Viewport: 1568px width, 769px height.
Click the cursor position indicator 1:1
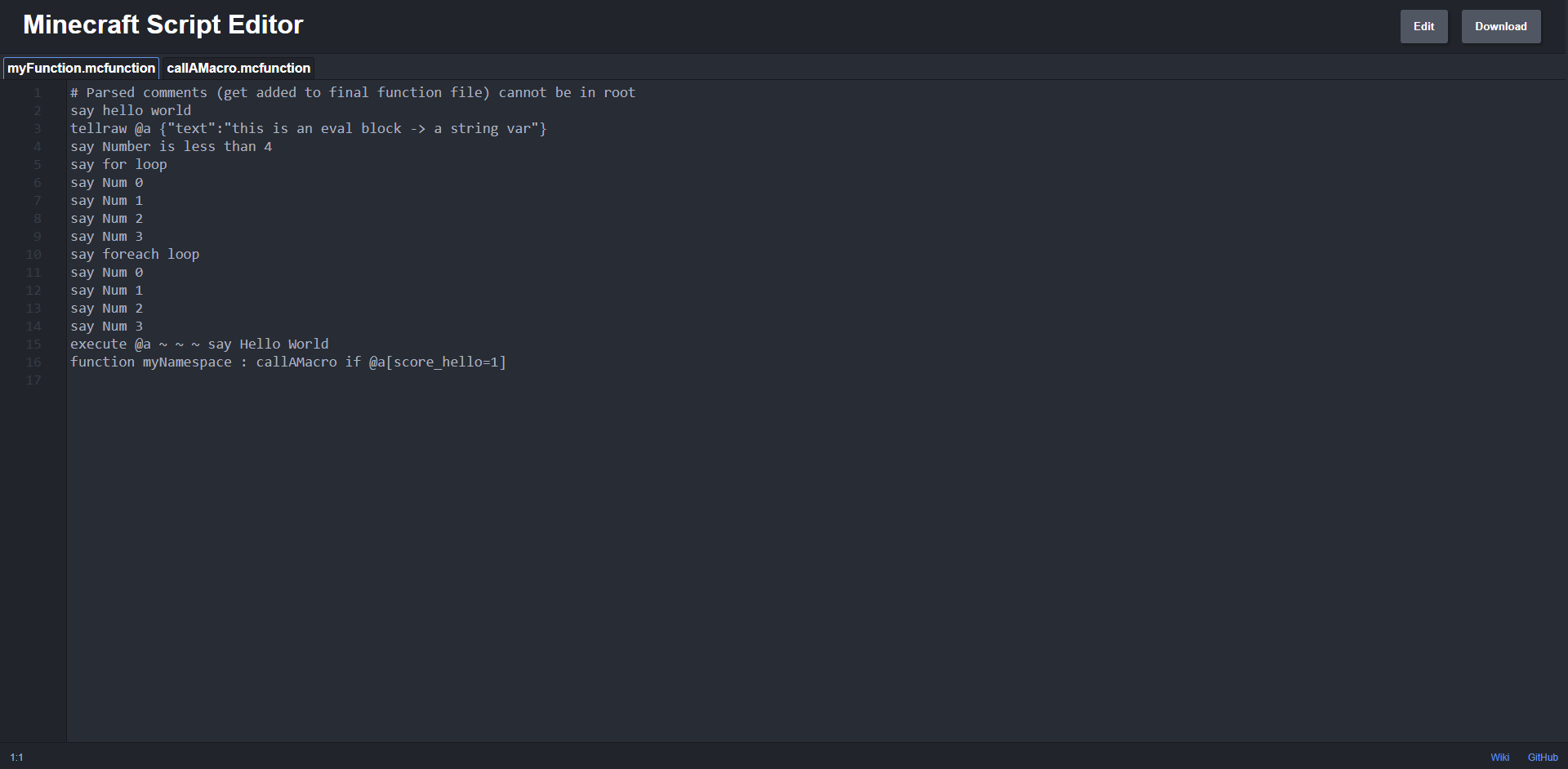16,758
